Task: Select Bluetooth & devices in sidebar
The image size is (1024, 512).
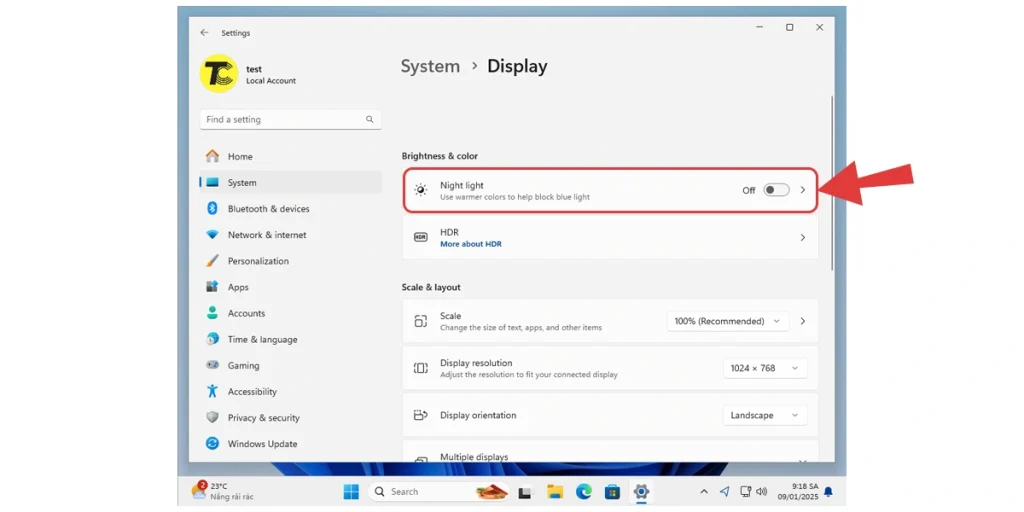Action: pos(268,209)
